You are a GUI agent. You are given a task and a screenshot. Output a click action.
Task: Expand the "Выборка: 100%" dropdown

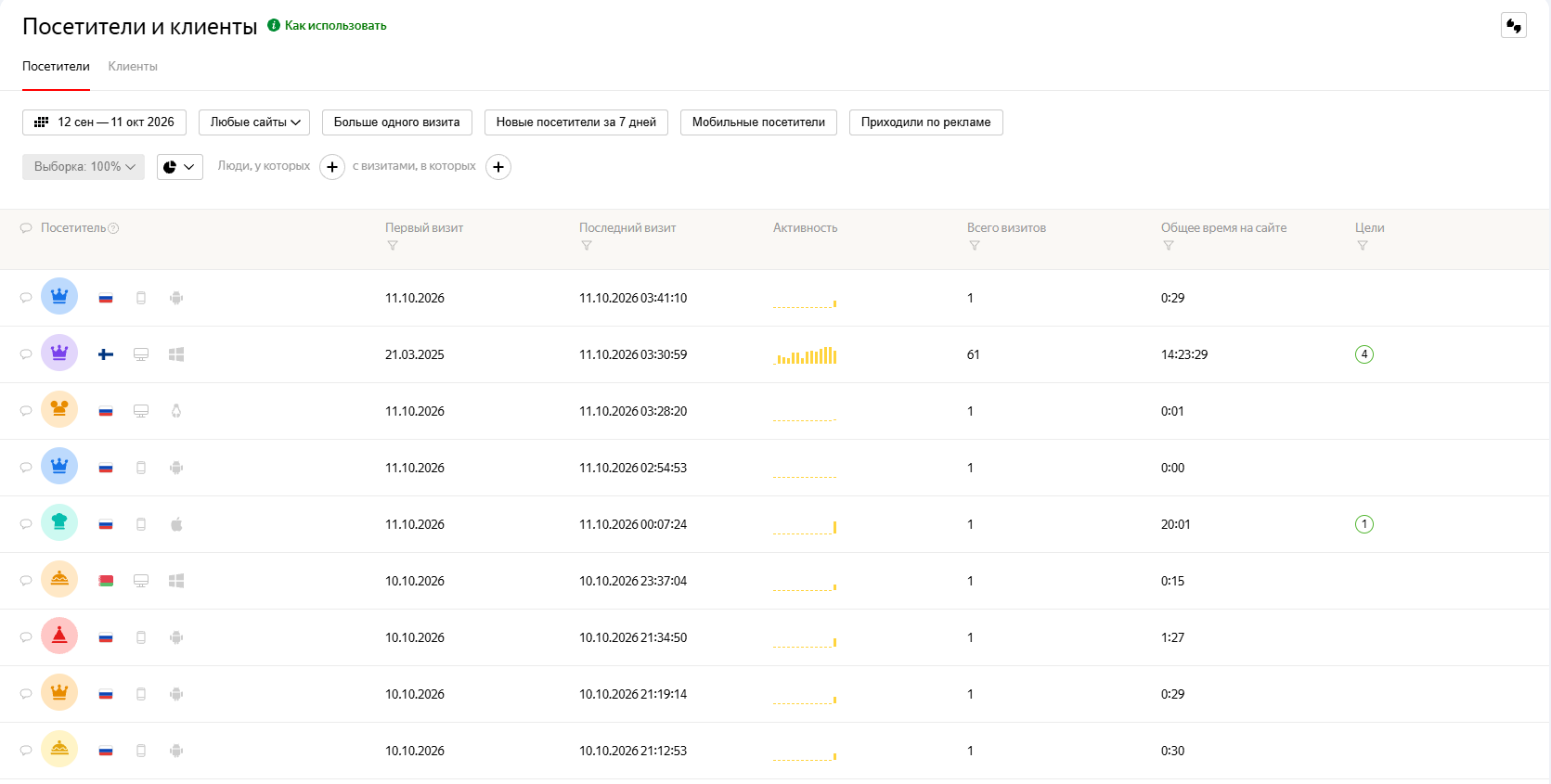pyautogui.click(x=84, y=167)
